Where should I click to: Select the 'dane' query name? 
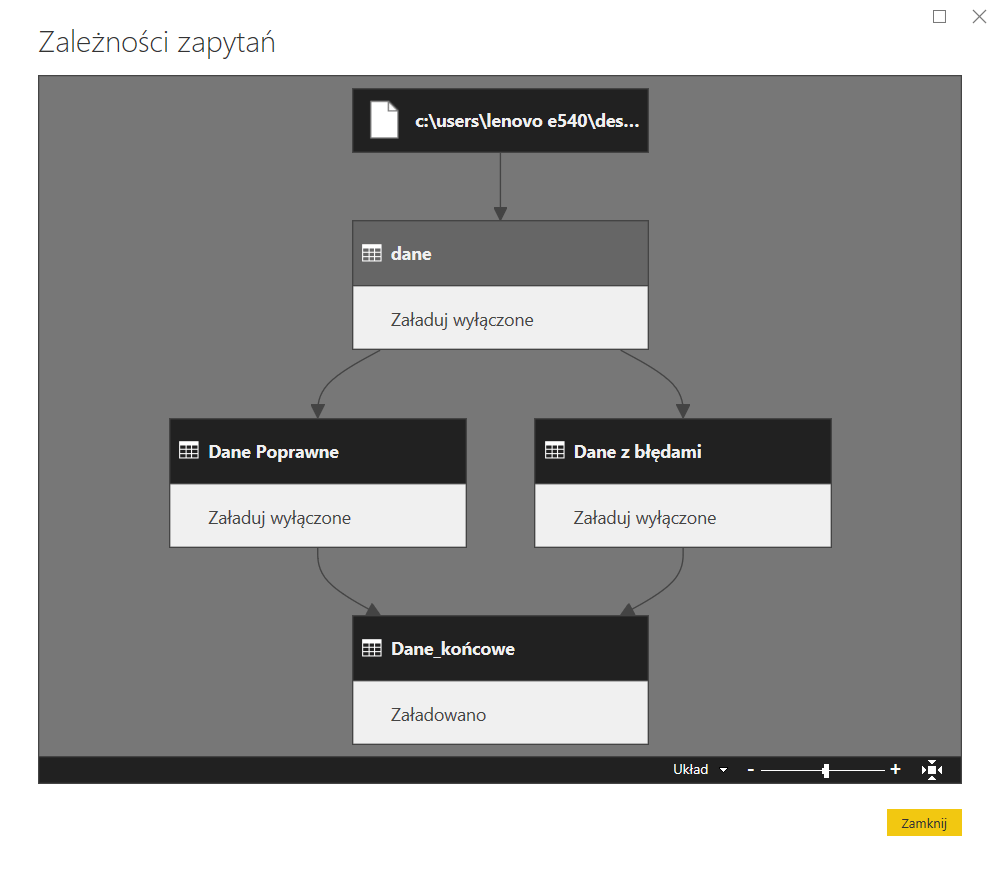[x=411, y=254]
